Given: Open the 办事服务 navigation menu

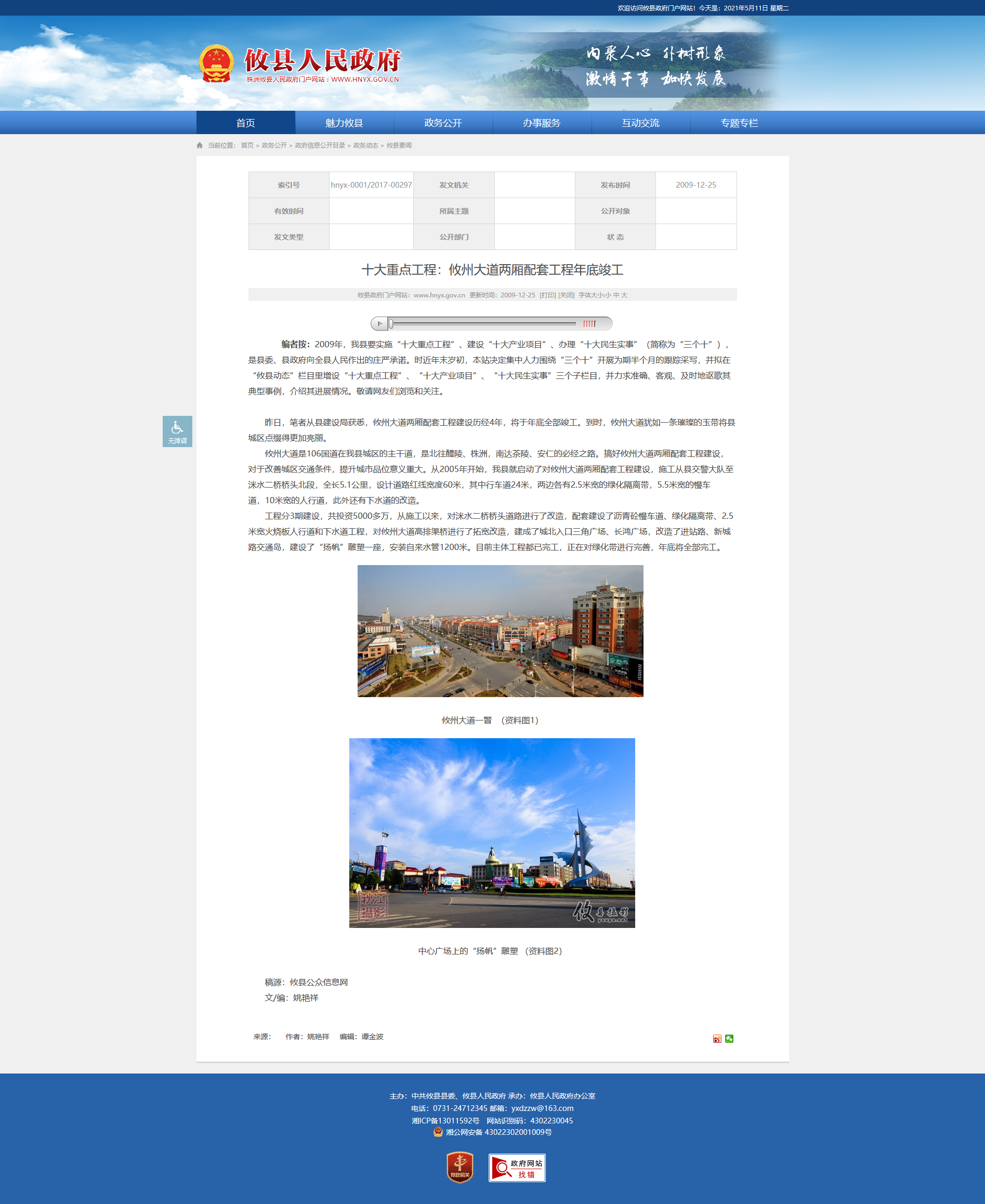Looking at the screenshot, I should click(542, 123).
